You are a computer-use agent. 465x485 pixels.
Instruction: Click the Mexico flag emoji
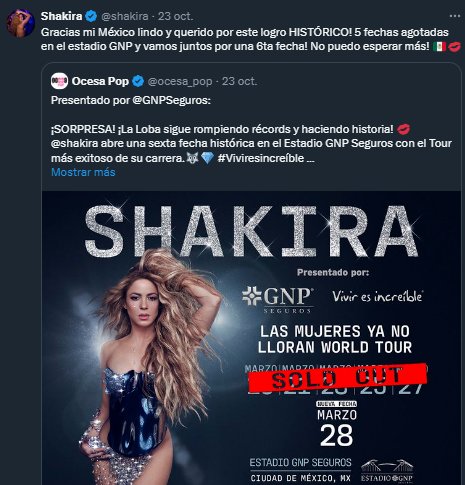tap(439, 47)
